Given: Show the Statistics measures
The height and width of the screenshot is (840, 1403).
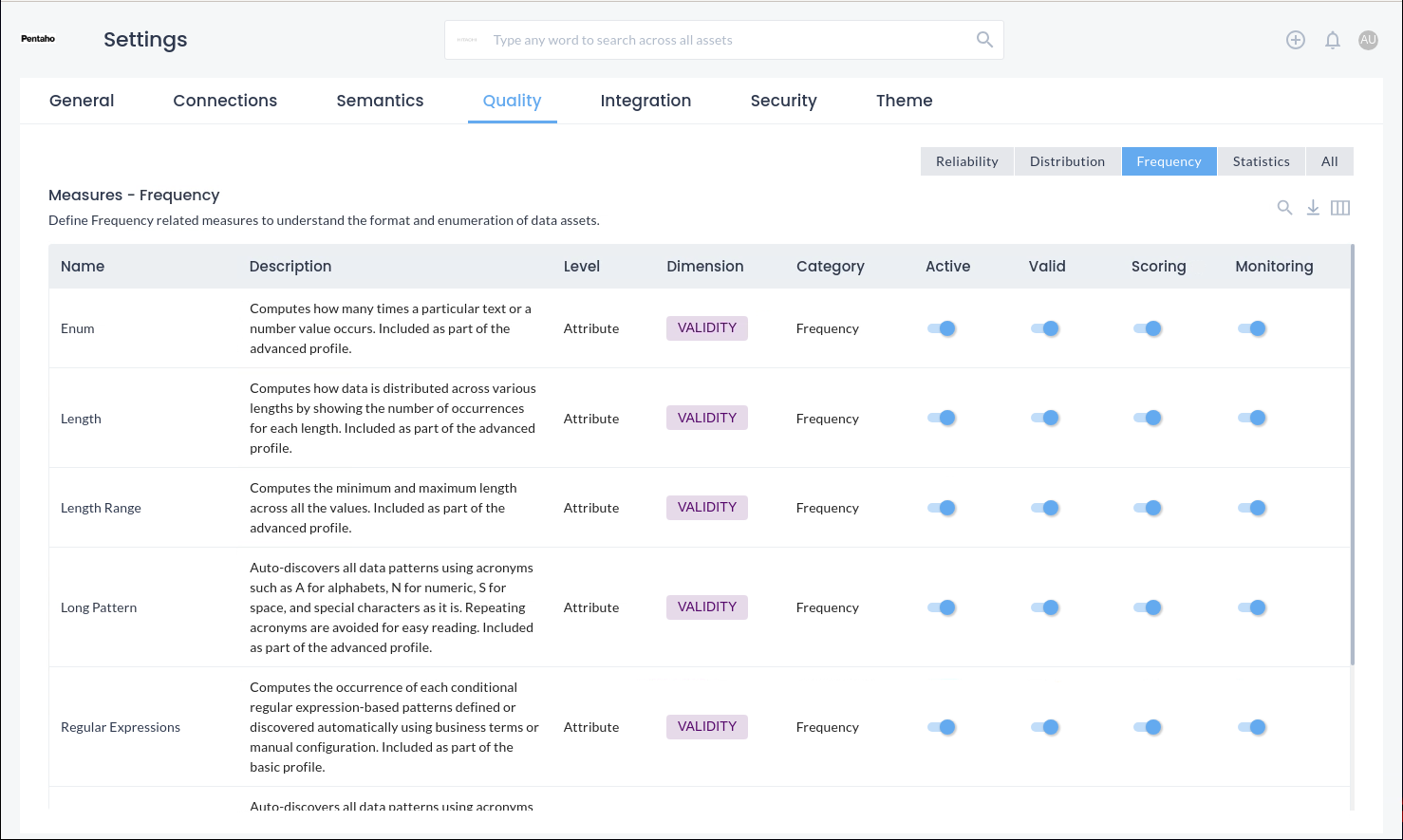Looking at the screenshot, I should 1261,161.
